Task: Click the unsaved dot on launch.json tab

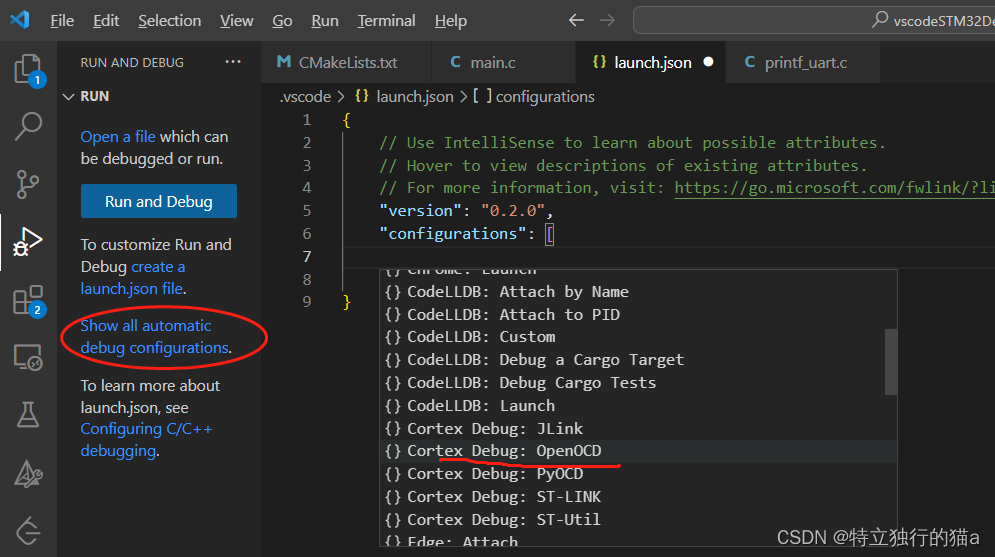Action: [708, 62]
